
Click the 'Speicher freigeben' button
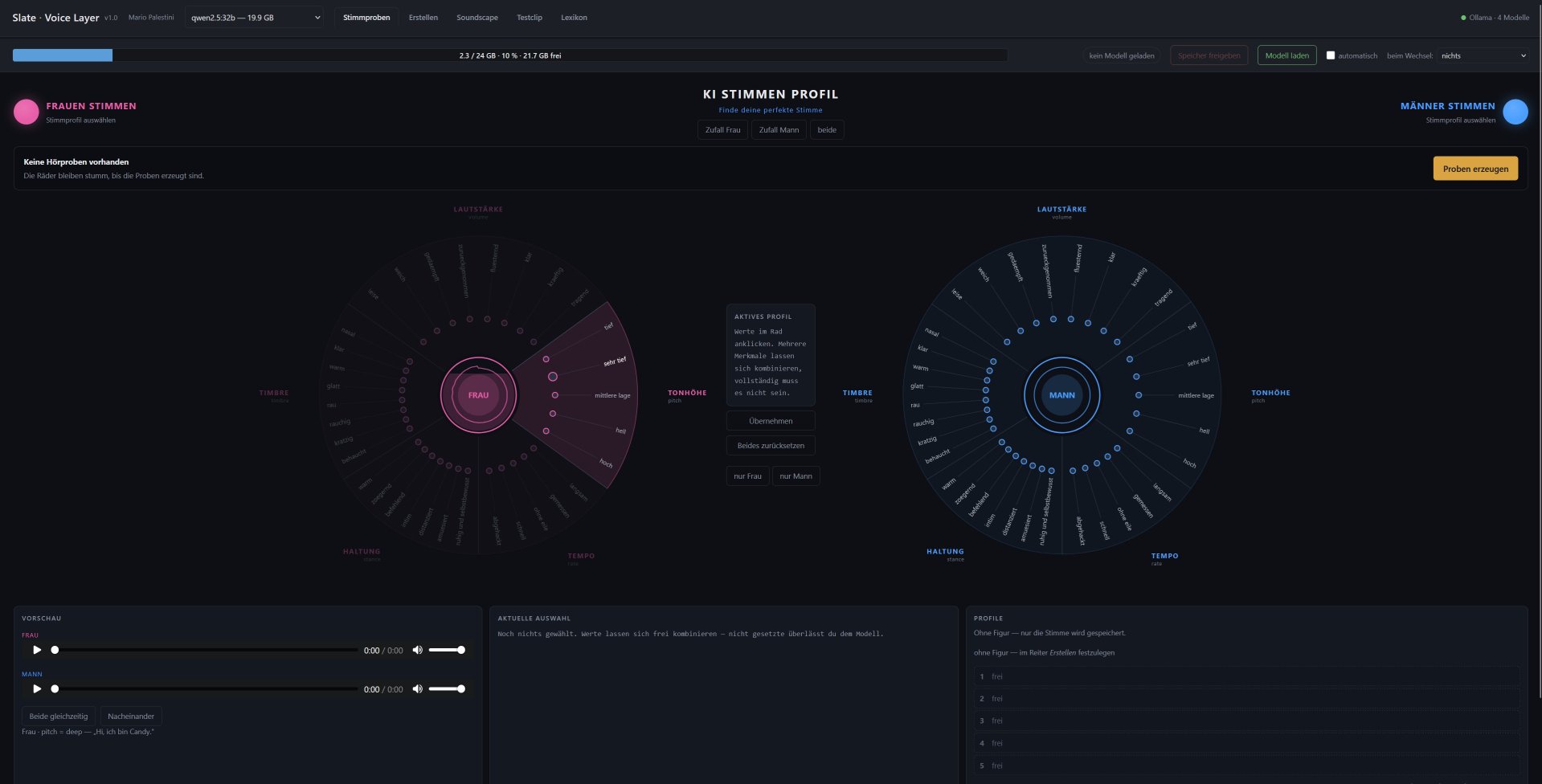1209,55
